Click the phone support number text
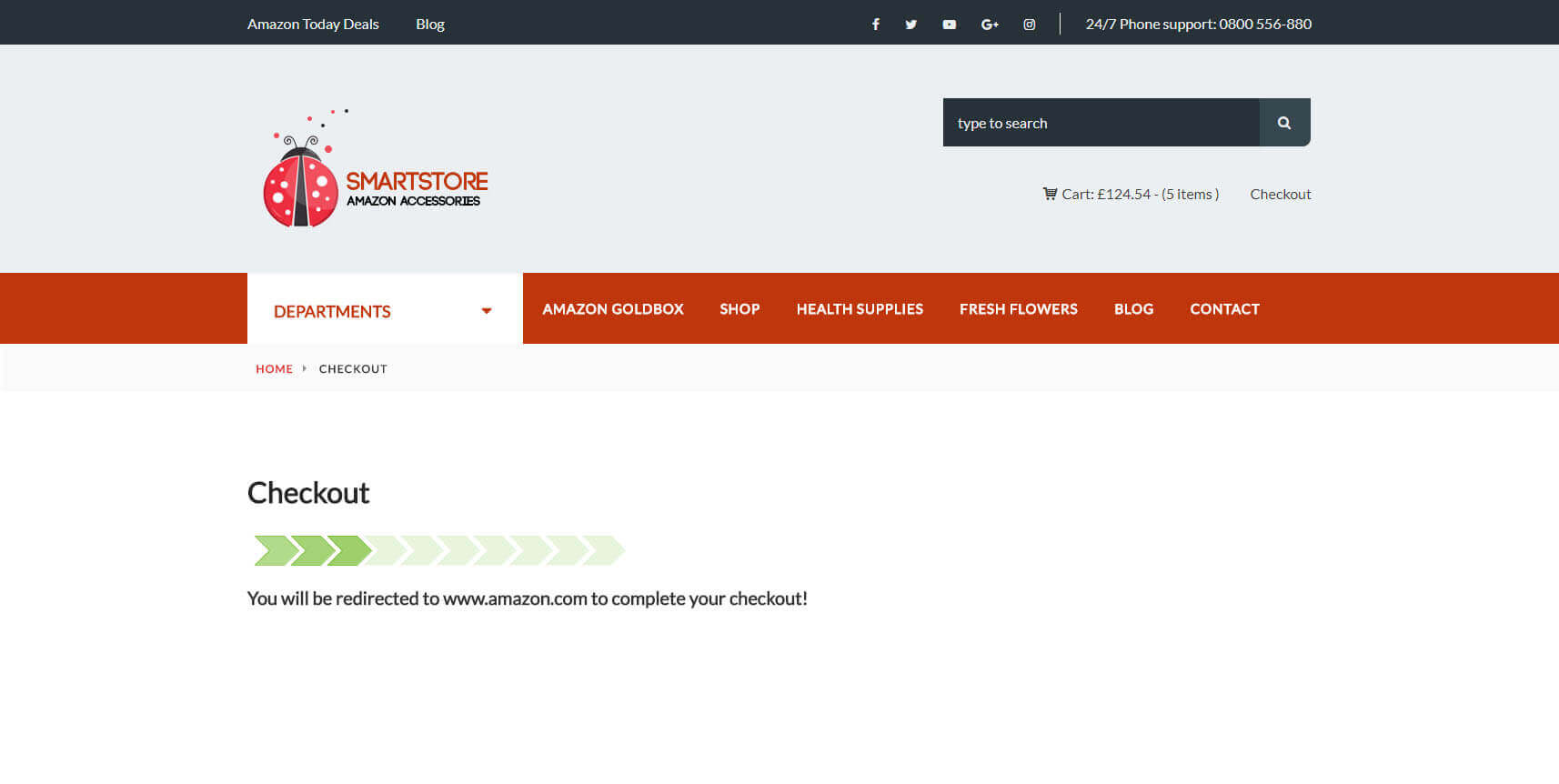Image resolution: width=1559 pixels, height=784 pixels. click(1198, 25)
